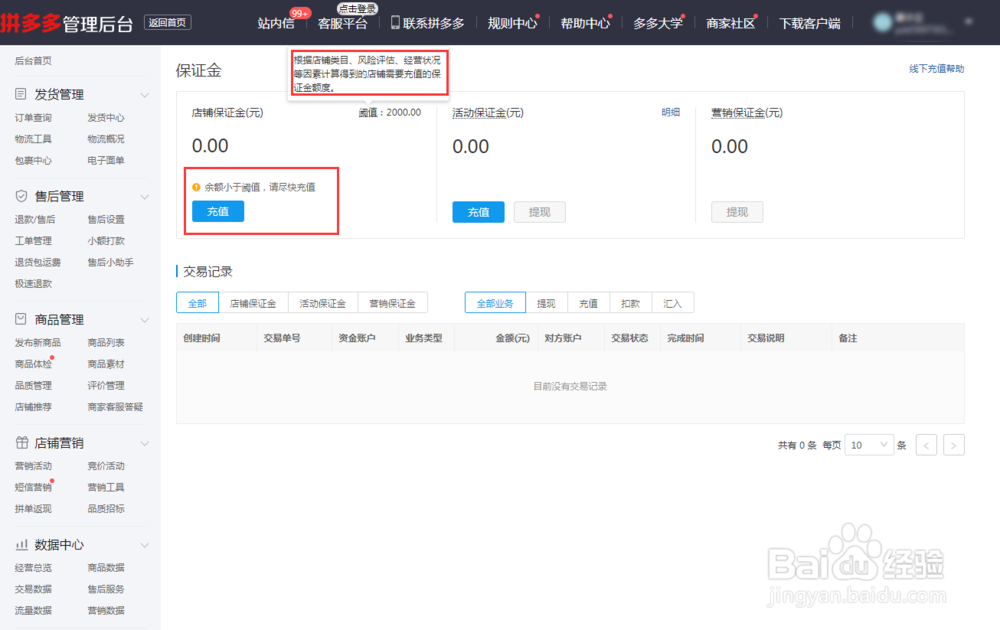Click 提现 button under 活动保证金
1000x630 pixels.
[540, 212]
